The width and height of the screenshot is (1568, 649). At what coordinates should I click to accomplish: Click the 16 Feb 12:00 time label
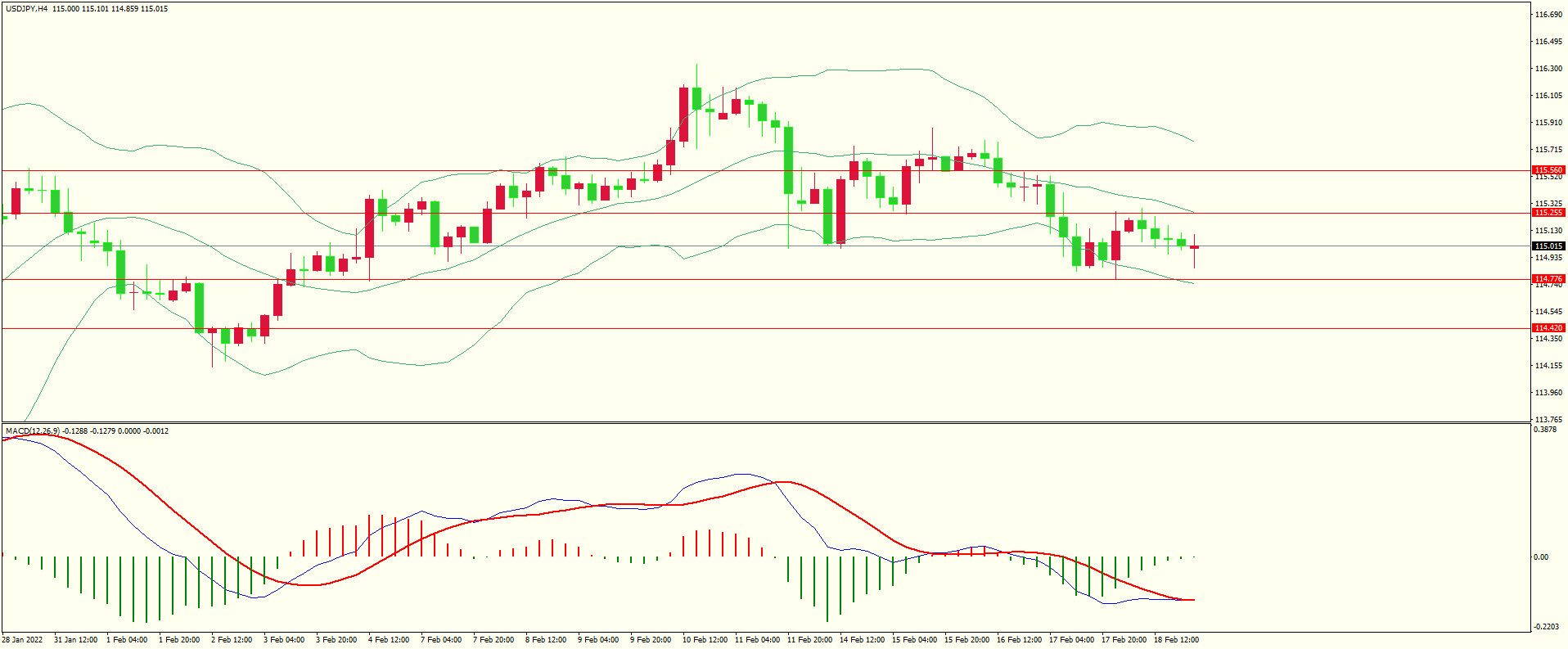[1019, 640]
